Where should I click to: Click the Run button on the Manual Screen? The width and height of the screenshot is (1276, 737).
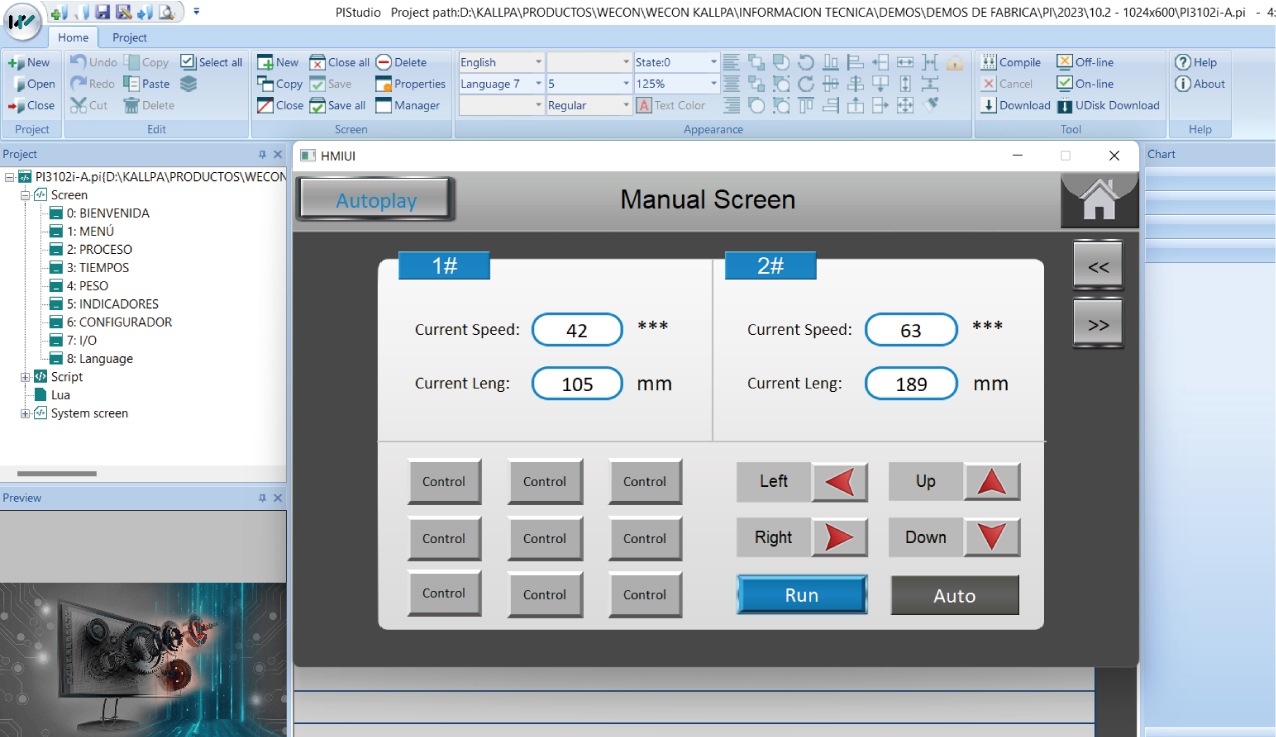[801, 594]
